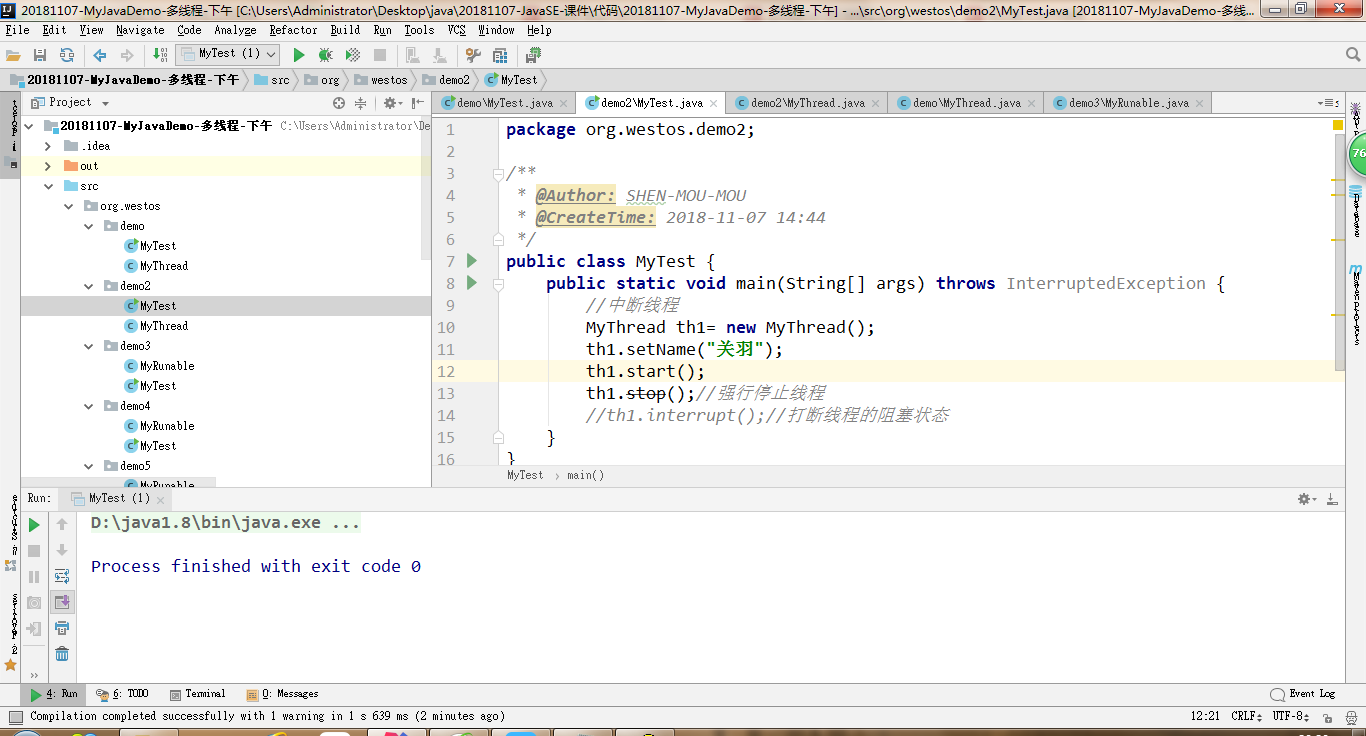Screen dimensions: 1366x736
Task: Select MyThread under the demo2 package
Action: (164, 326)
